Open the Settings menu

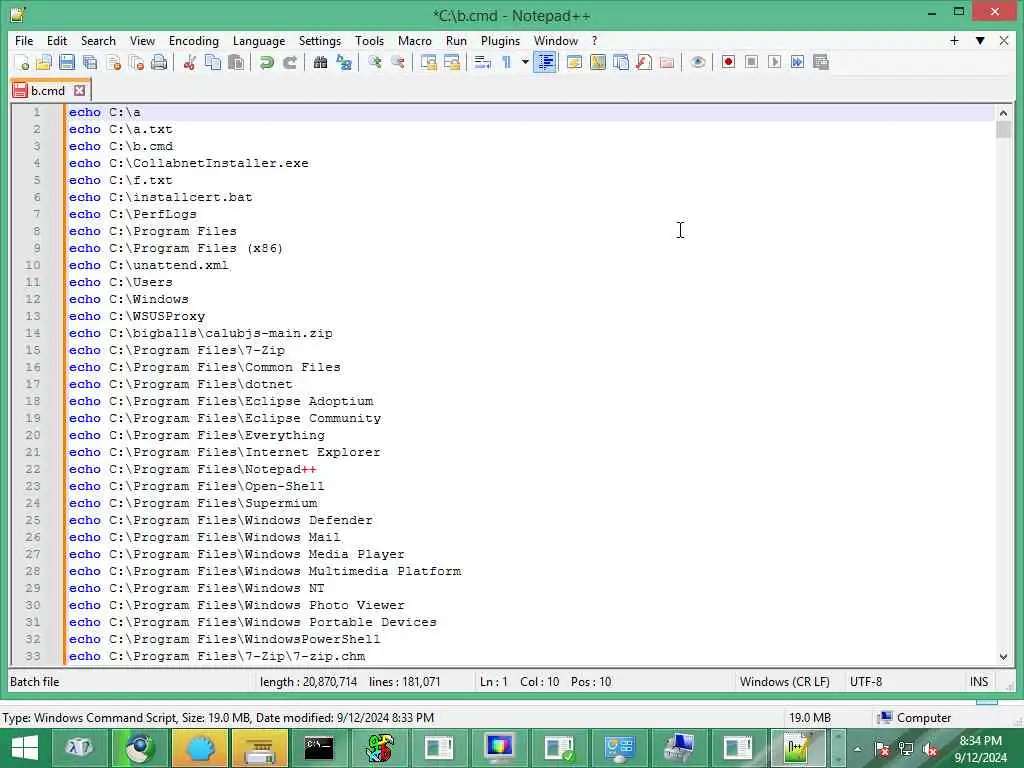click(319, 40)
